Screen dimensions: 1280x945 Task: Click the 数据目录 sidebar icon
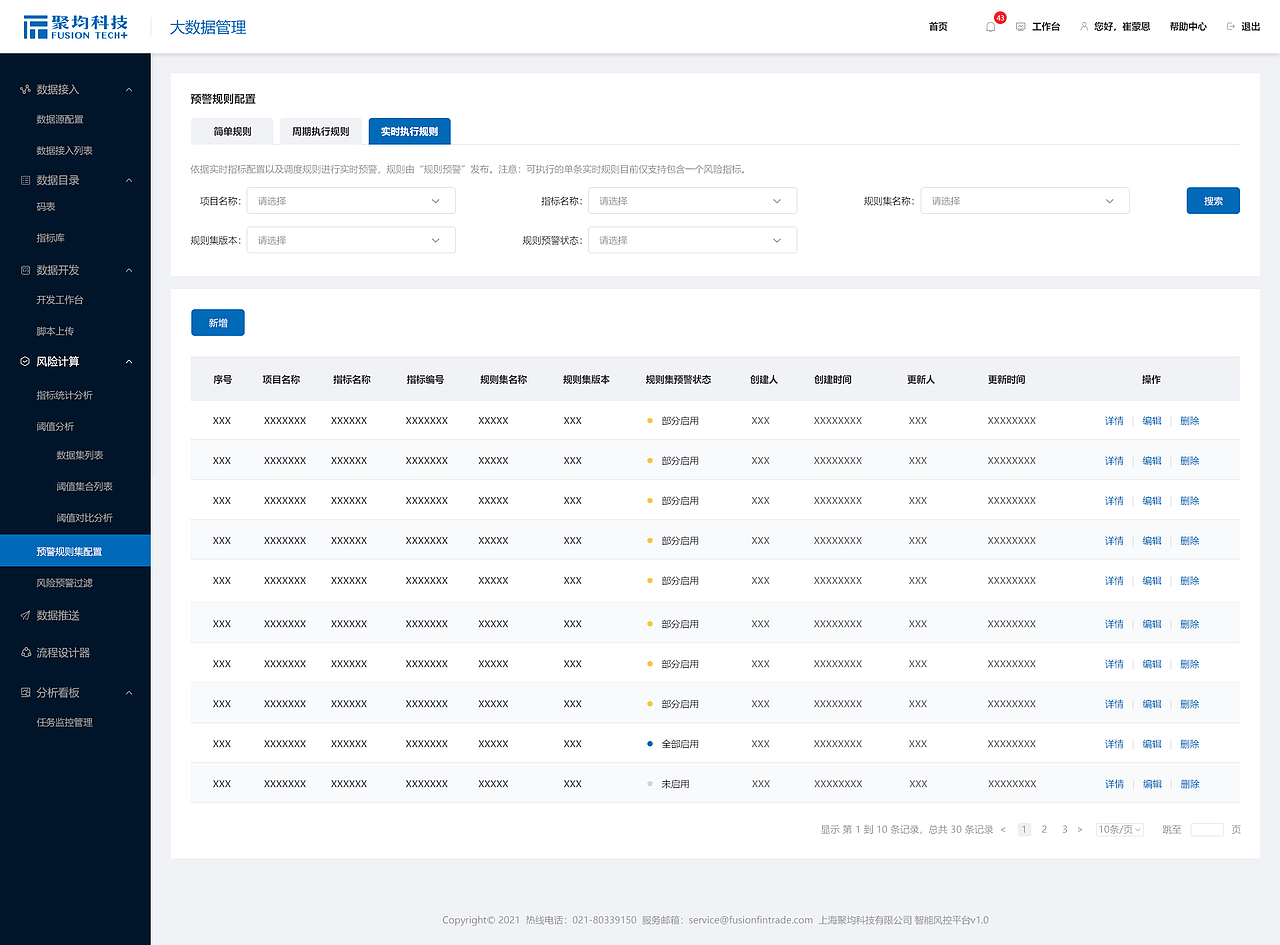tap(25, 180)
